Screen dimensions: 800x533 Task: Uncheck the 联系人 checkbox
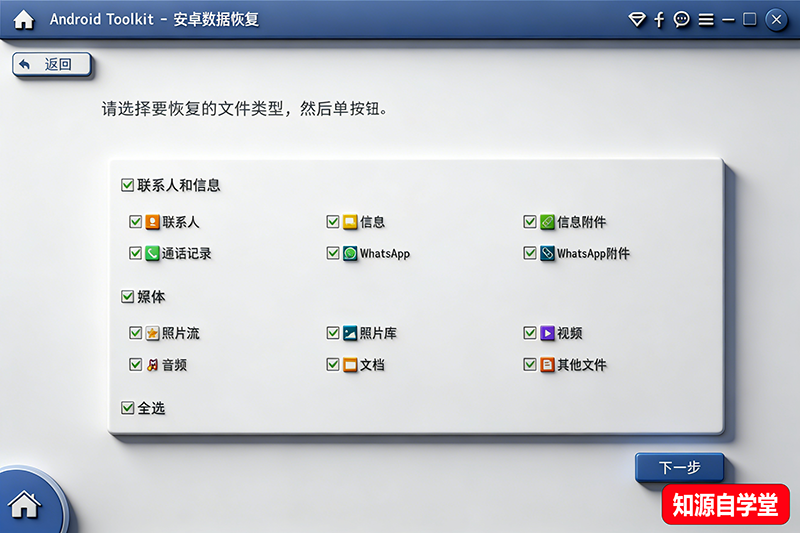(135, 222)
